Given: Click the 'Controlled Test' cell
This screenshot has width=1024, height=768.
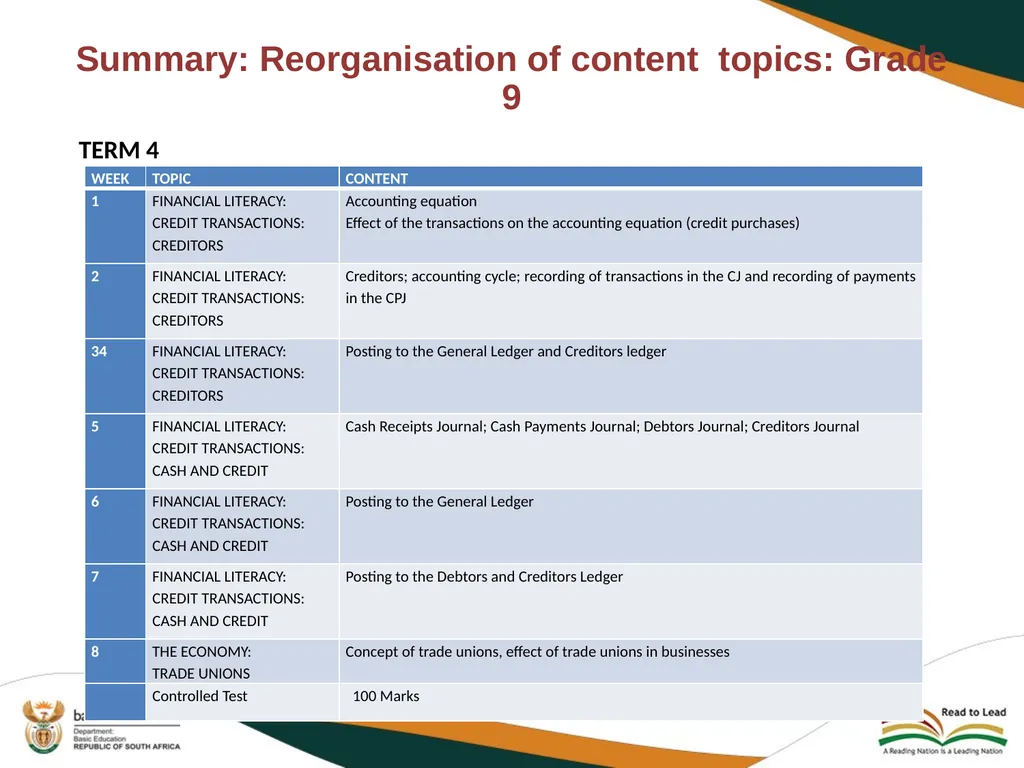Looking at the screenshot, I should click(x=242, y=702).
